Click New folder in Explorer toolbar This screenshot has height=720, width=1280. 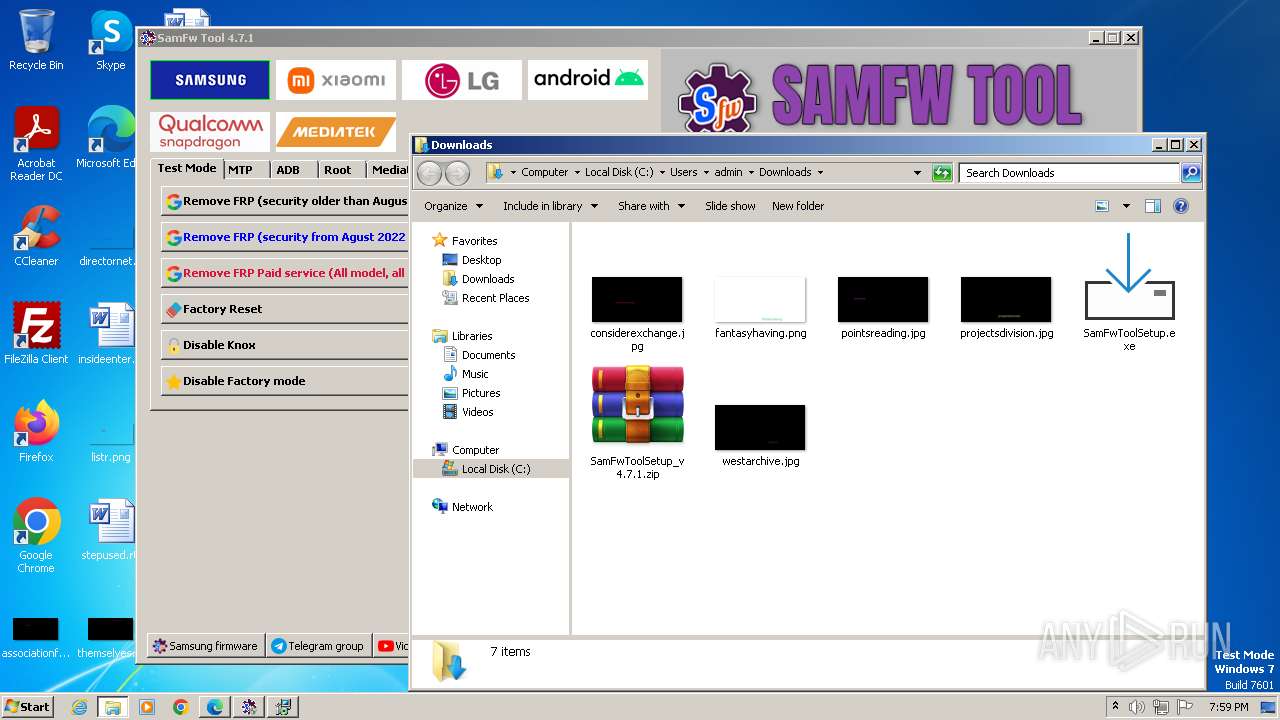(x=798, y=206)
